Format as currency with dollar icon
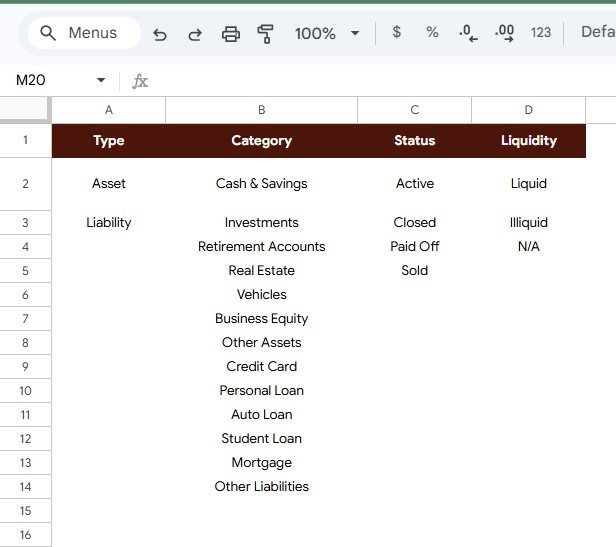This screenshot has height=547, width=616. pyautogui.click(x=397, y=32)
